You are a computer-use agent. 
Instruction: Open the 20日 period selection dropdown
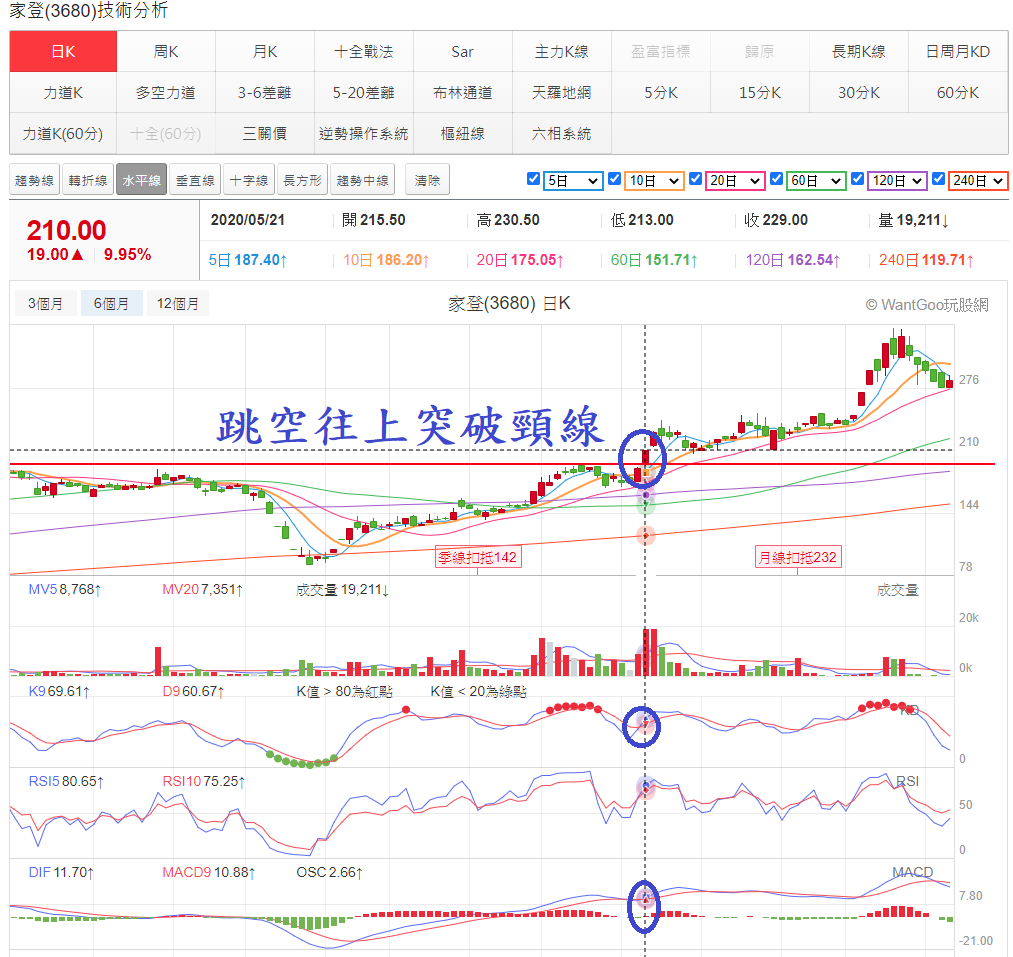click(x=734, y=180)
